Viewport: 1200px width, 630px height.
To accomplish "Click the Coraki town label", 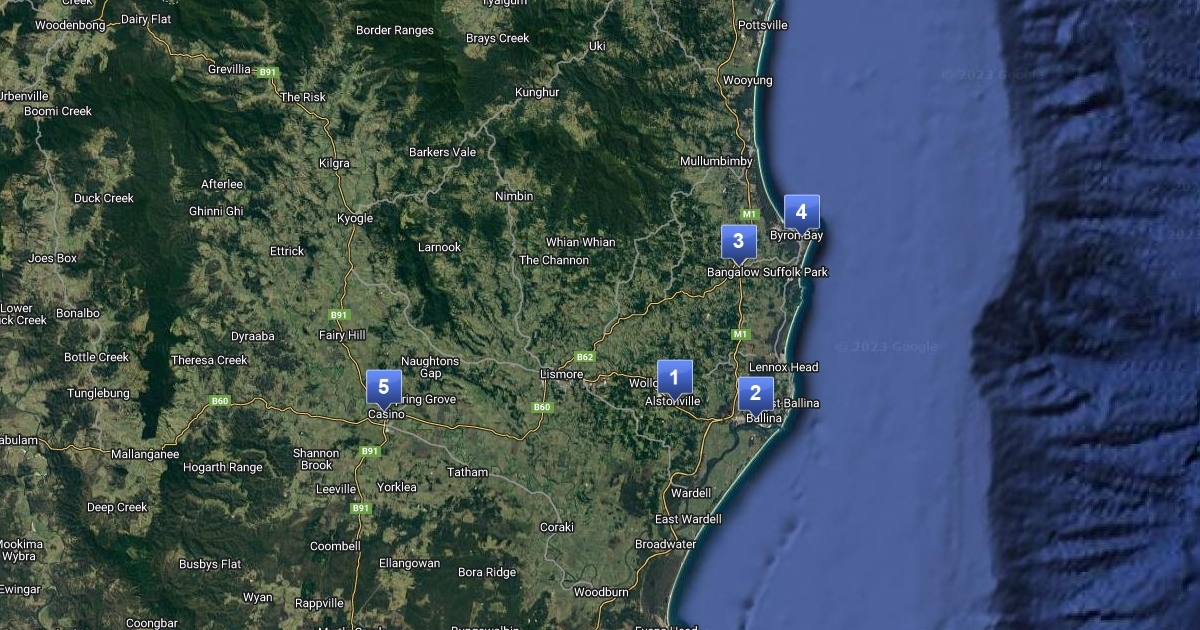I will tap(557, 527).
